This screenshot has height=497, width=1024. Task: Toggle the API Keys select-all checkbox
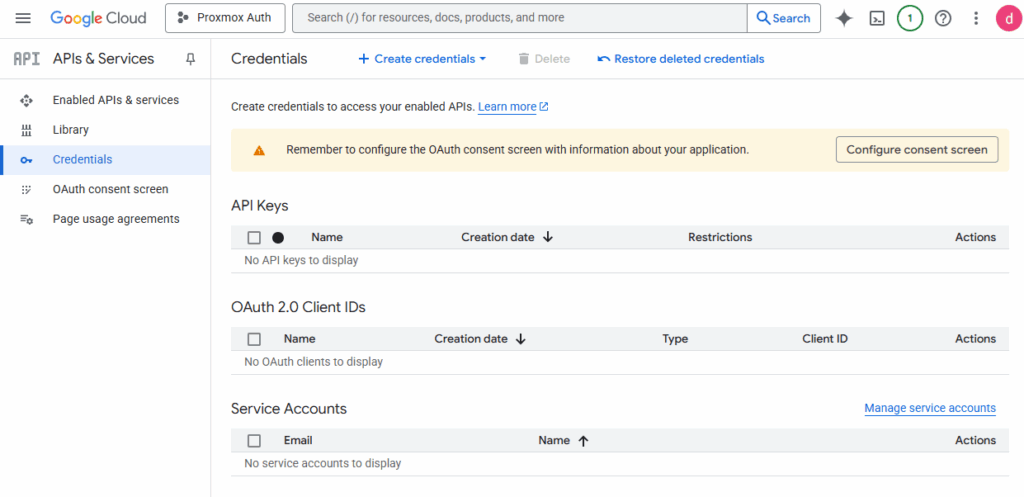click(254, 238)
